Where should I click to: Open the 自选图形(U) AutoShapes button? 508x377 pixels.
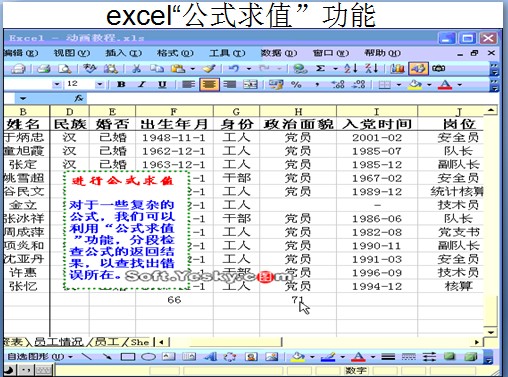[39, 357]
